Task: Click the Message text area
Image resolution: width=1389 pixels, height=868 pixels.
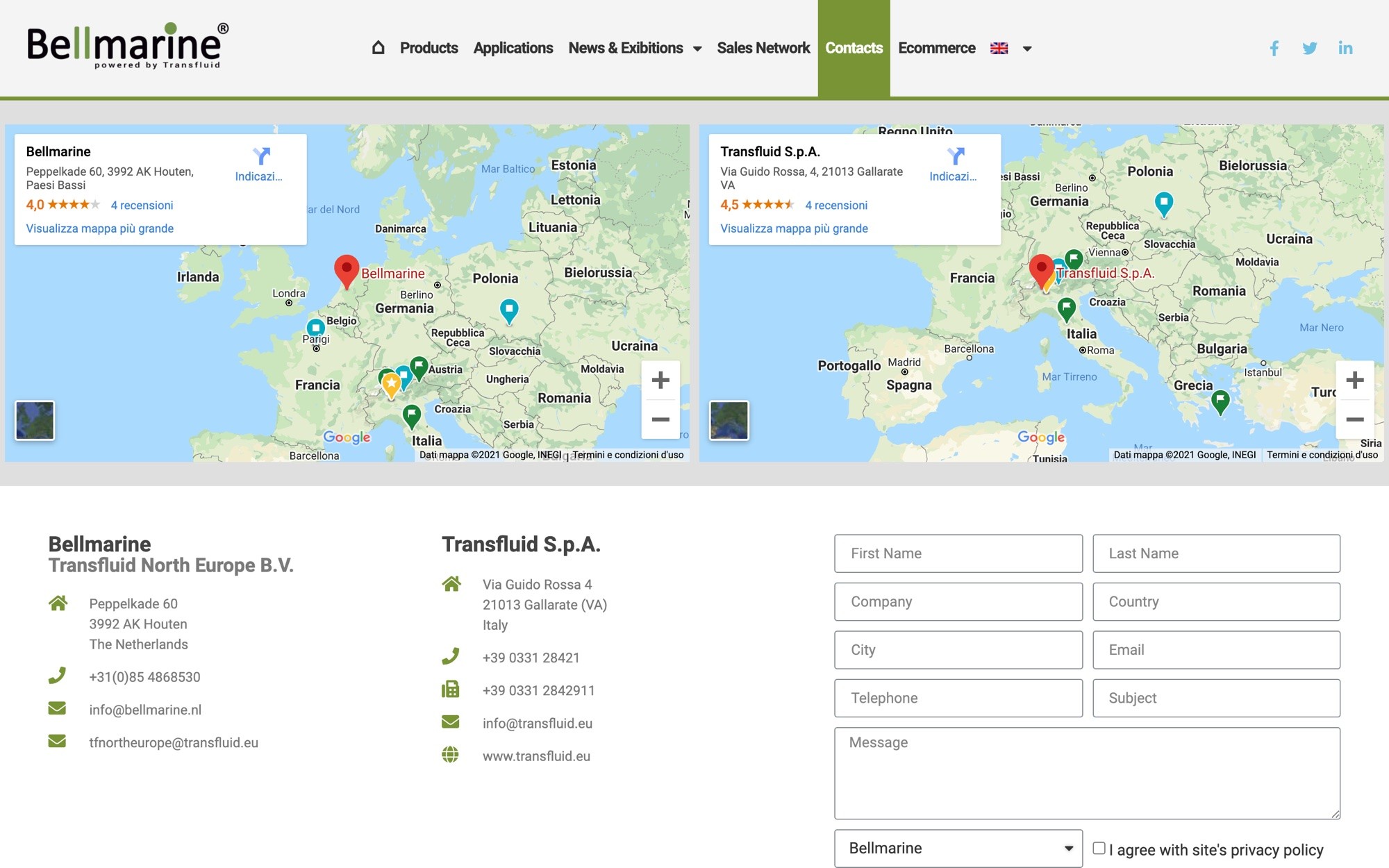Action: coord(1087,773)
